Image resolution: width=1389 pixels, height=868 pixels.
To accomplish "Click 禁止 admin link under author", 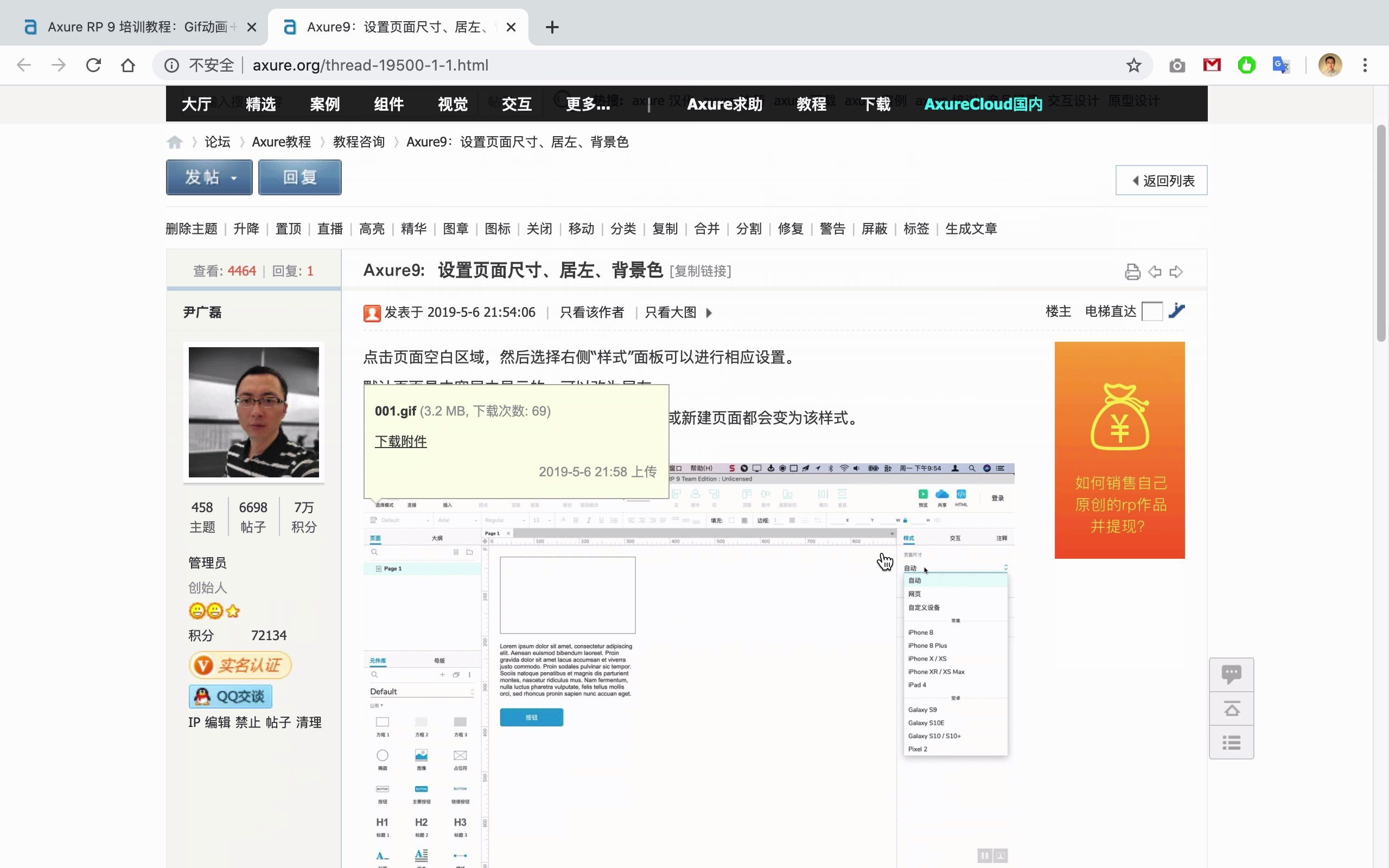I will point(248,722).
